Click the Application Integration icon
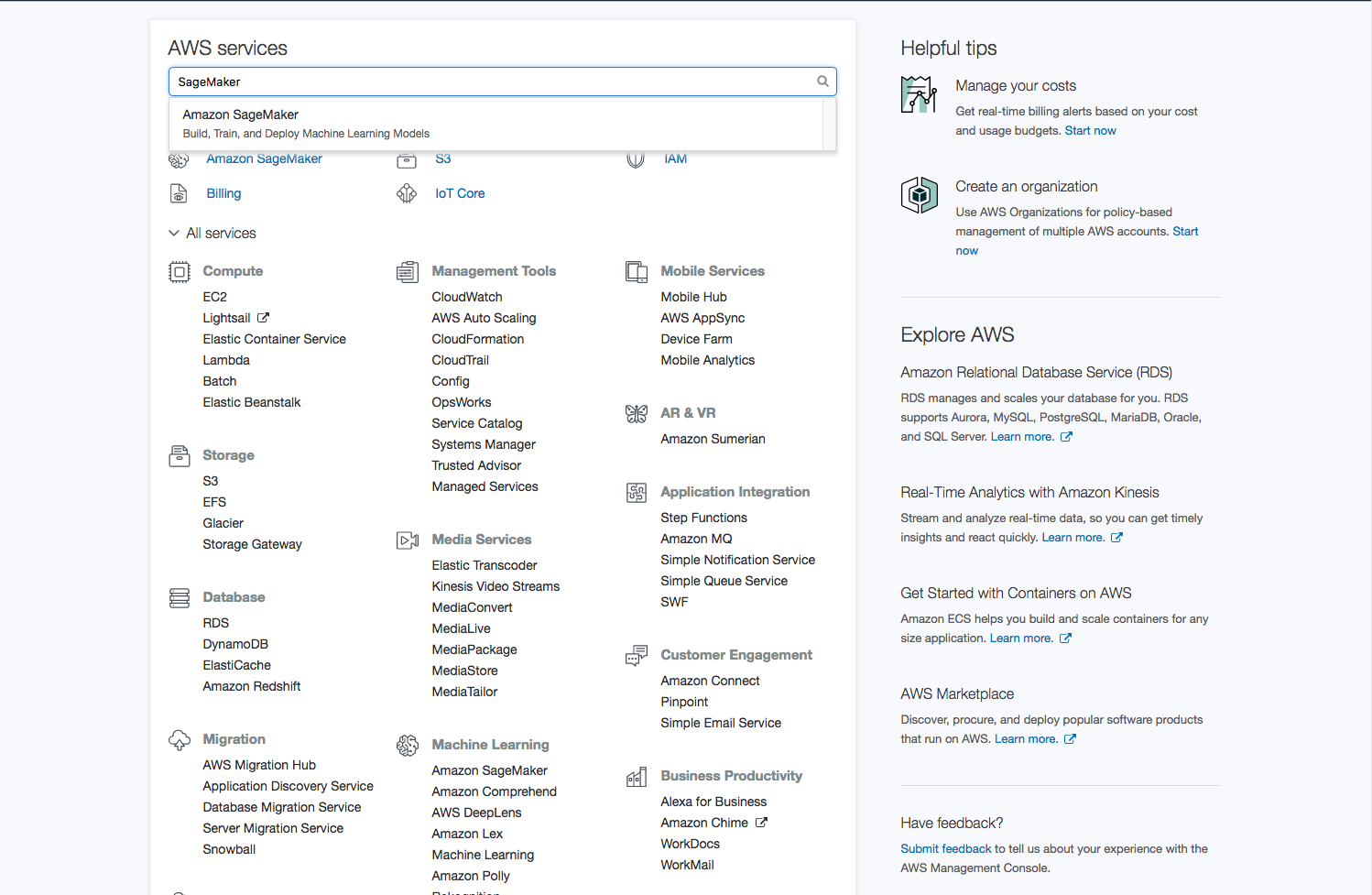1372x895 pixels. coord(637,493)
